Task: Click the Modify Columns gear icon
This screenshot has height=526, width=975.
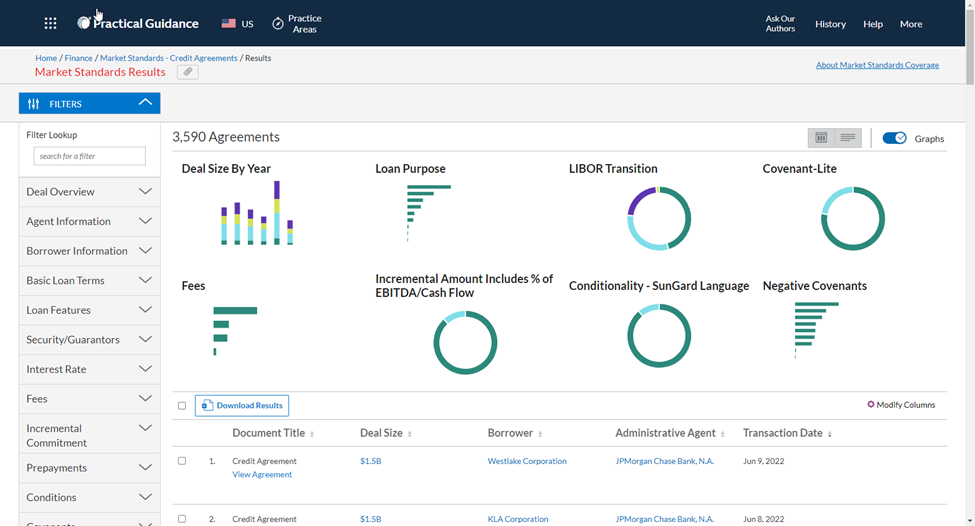Action: 871,404
